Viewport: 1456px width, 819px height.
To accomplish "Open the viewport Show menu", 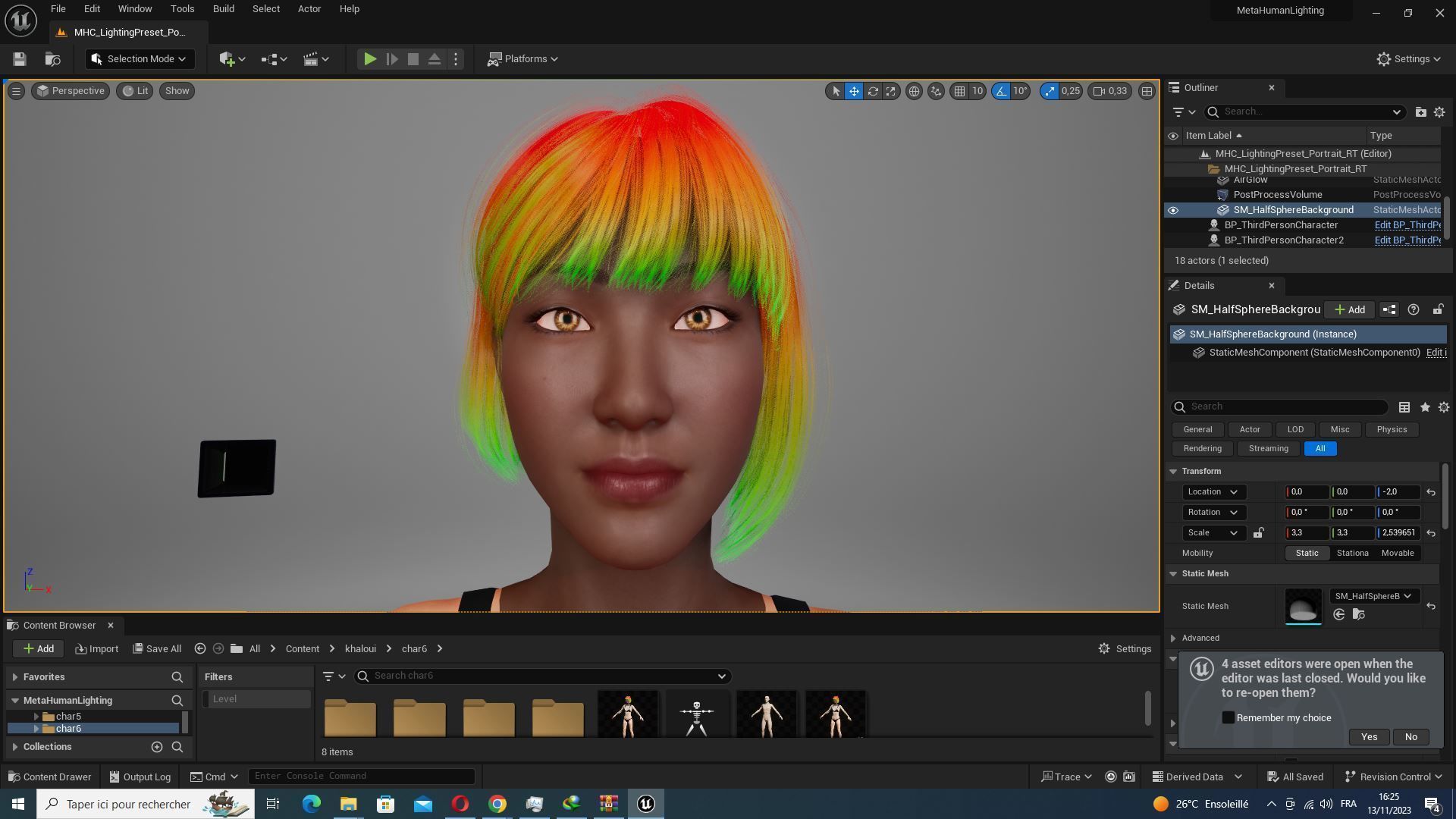I will coord(177,91).
